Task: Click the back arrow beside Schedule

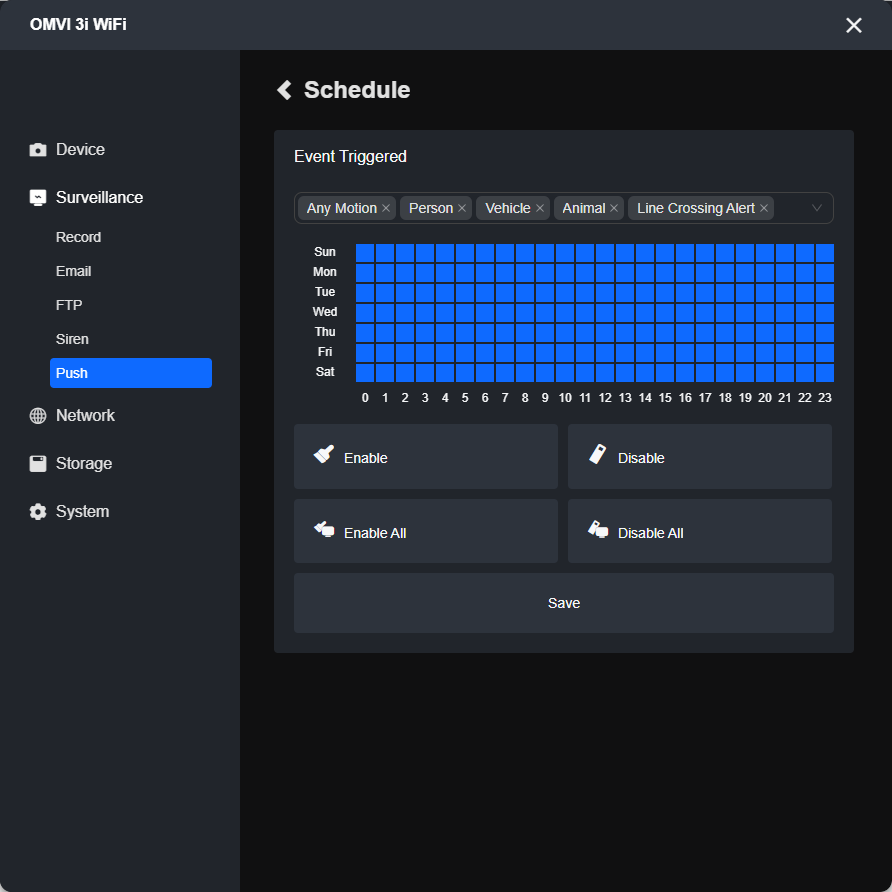Action: click(284, 90)
